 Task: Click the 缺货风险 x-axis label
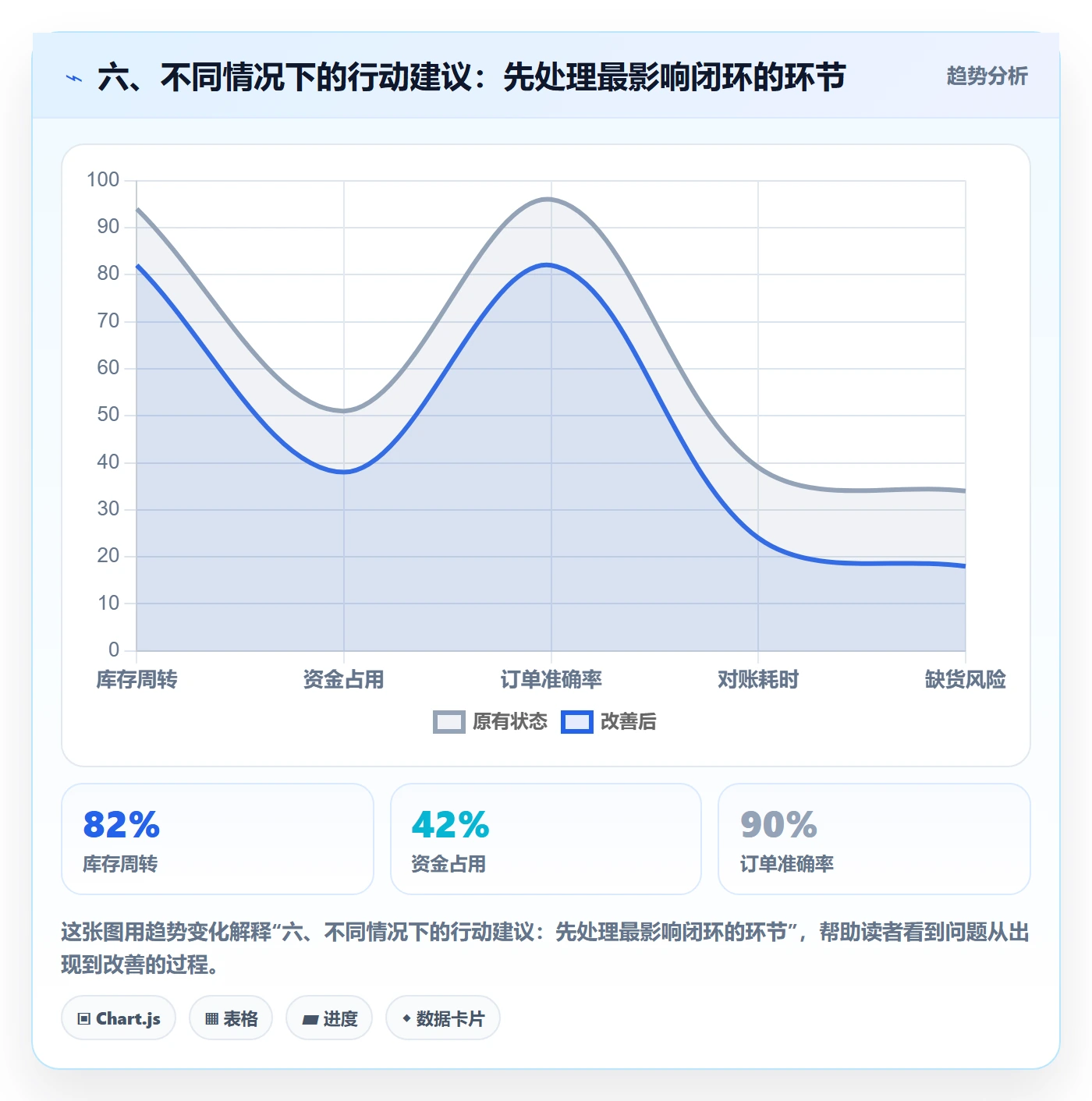966,679
